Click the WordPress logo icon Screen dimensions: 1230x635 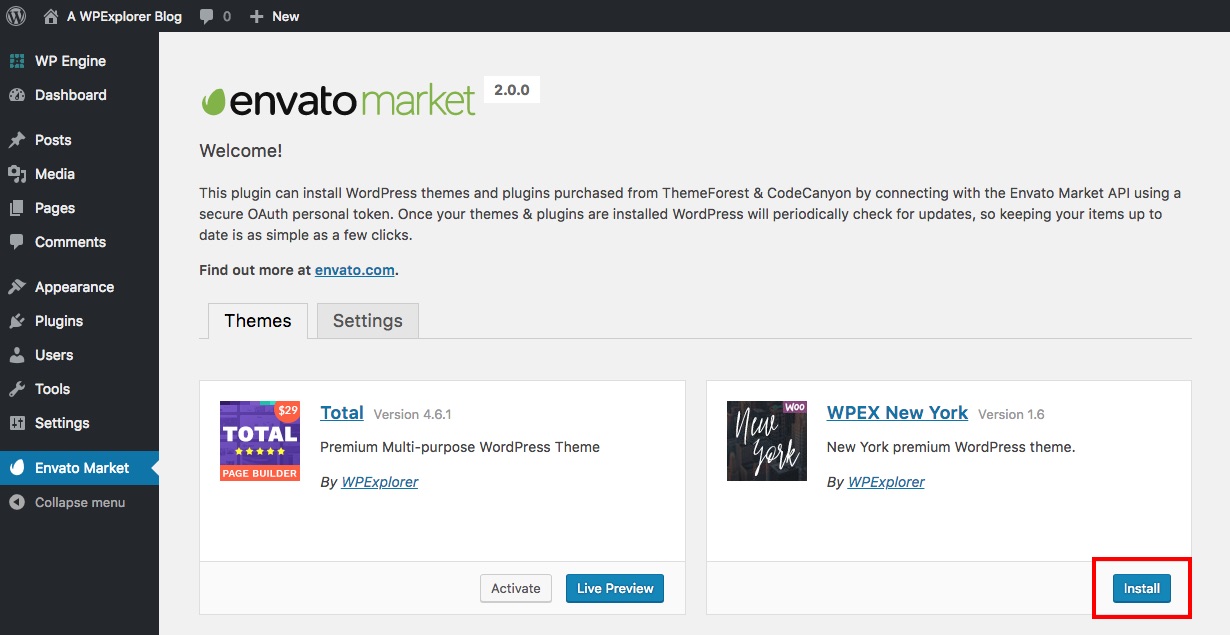point(16,16)
